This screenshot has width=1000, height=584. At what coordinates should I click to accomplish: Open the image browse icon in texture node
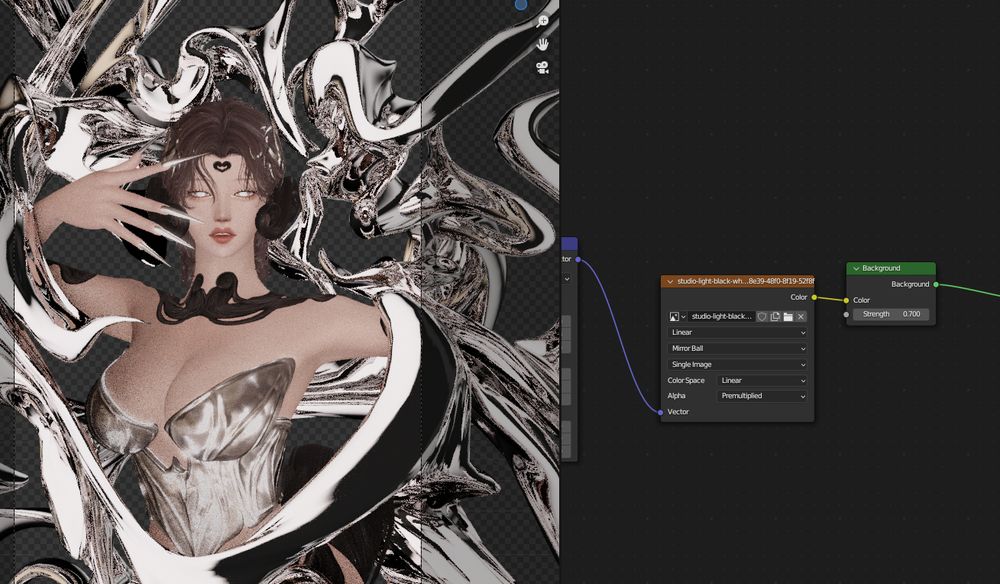click(x=677, y=316)
